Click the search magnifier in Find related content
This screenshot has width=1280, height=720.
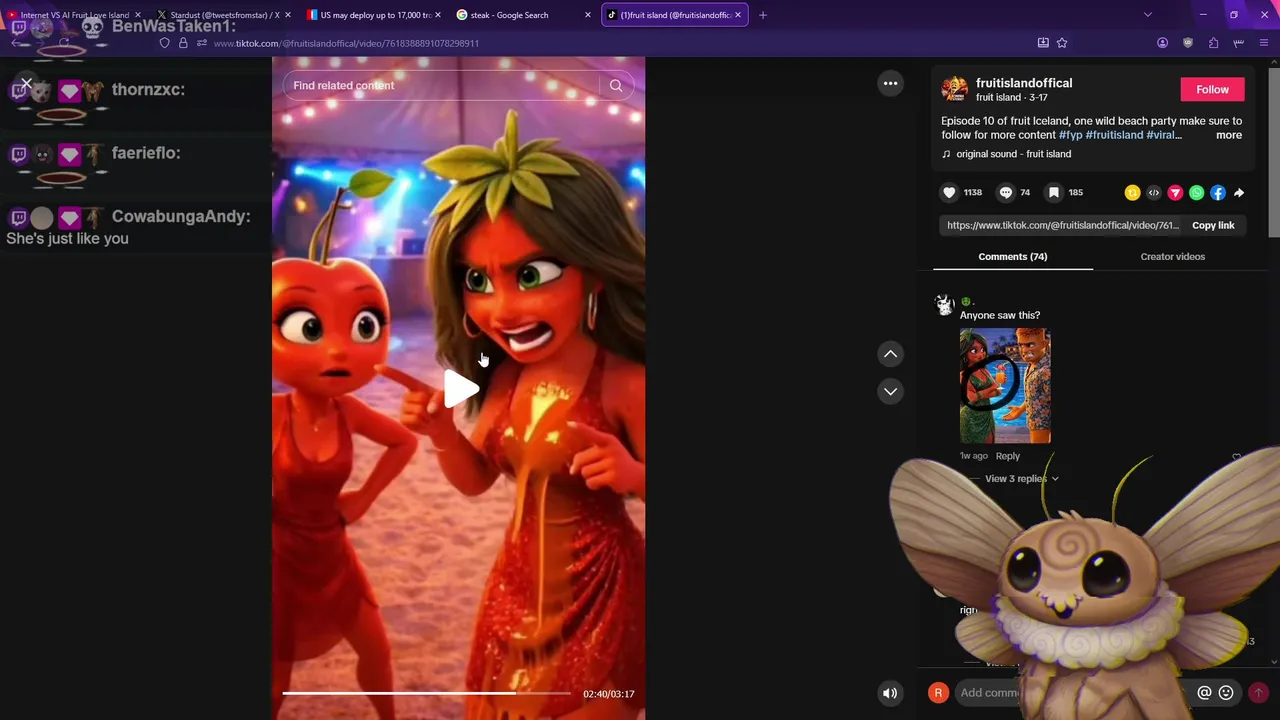tap(616, 85)
